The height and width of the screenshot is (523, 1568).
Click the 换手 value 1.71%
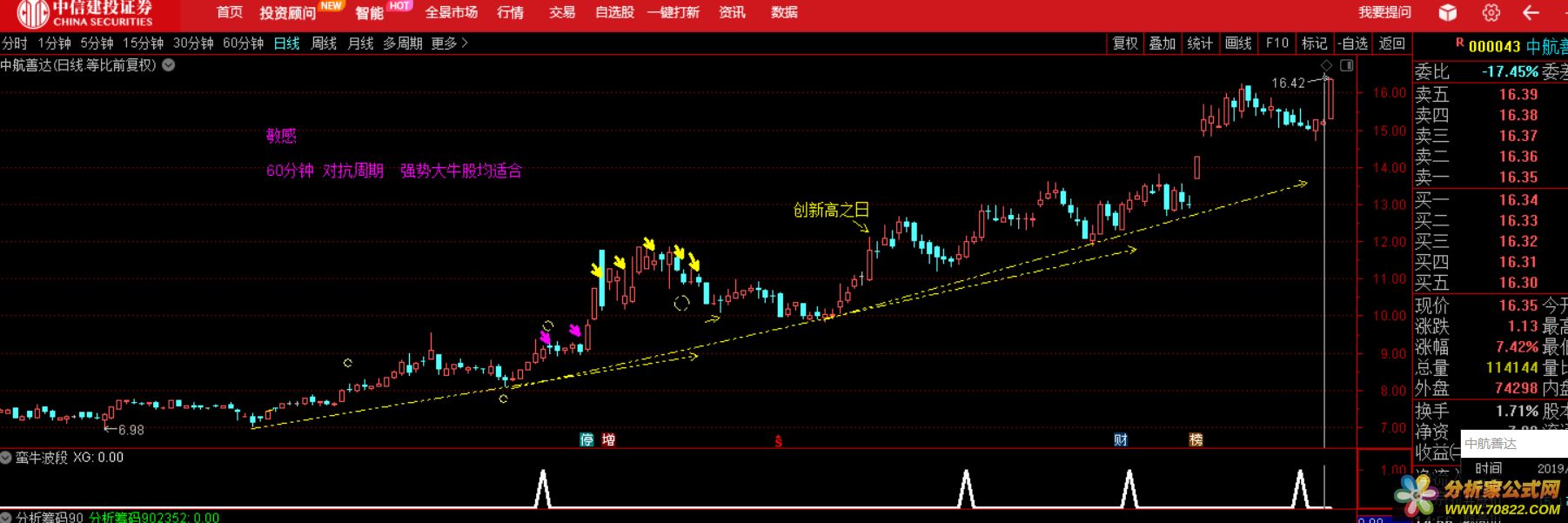[x=1517, y=410]
